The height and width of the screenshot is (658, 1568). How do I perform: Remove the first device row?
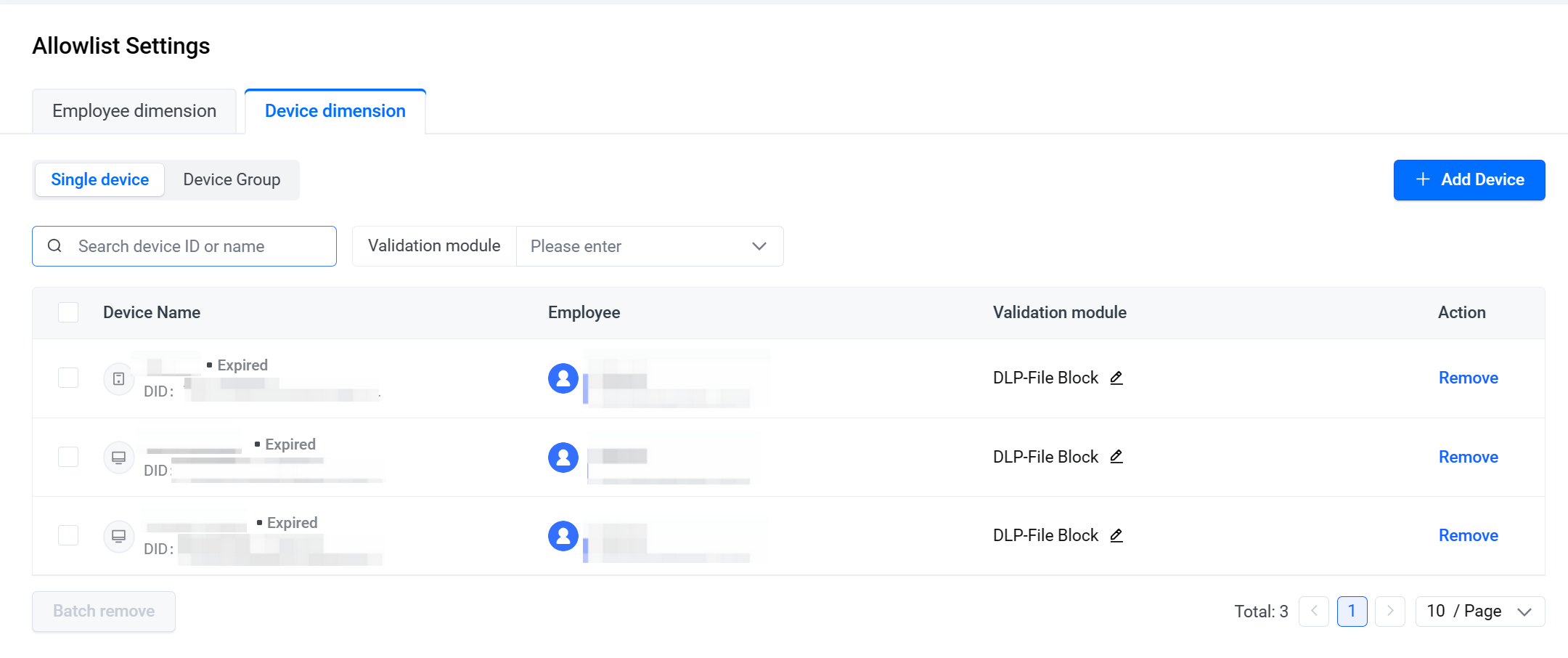[1469, 378]
